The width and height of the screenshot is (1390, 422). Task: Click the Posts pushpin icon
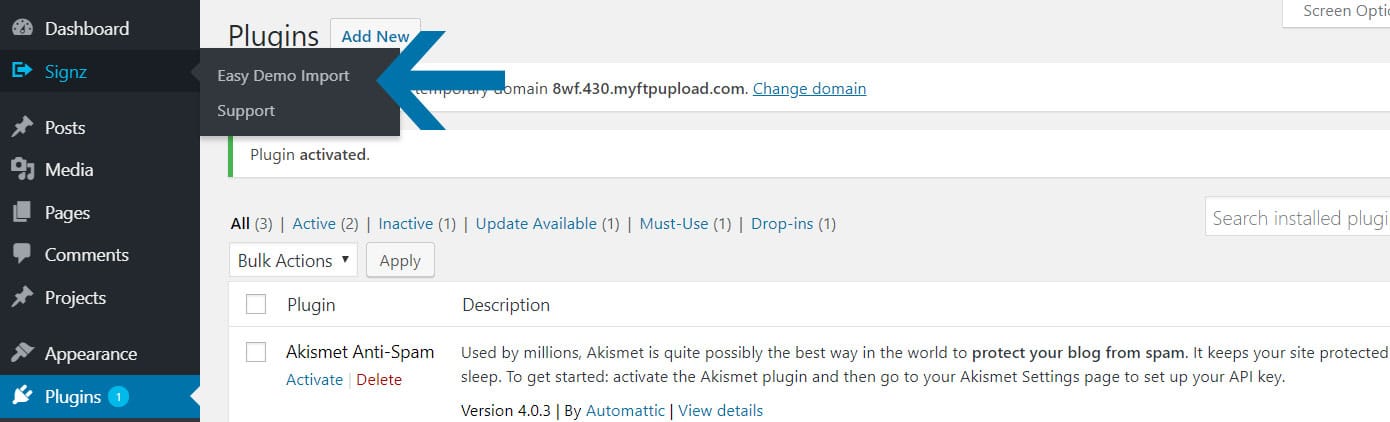22,128
